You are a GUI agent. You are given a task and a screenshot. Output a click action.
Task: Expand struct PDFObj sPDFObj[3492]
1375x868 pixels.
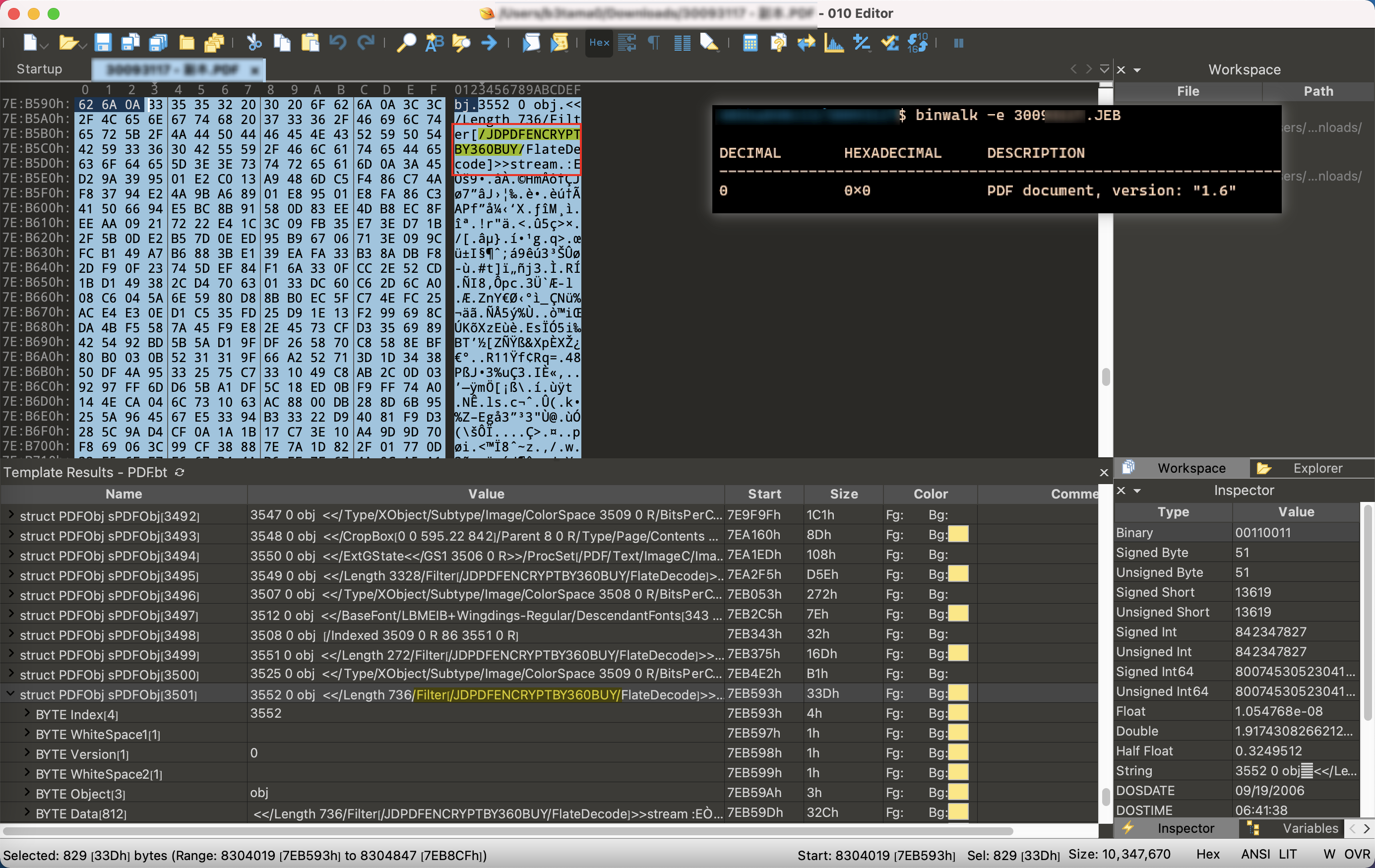coord(10,515)
